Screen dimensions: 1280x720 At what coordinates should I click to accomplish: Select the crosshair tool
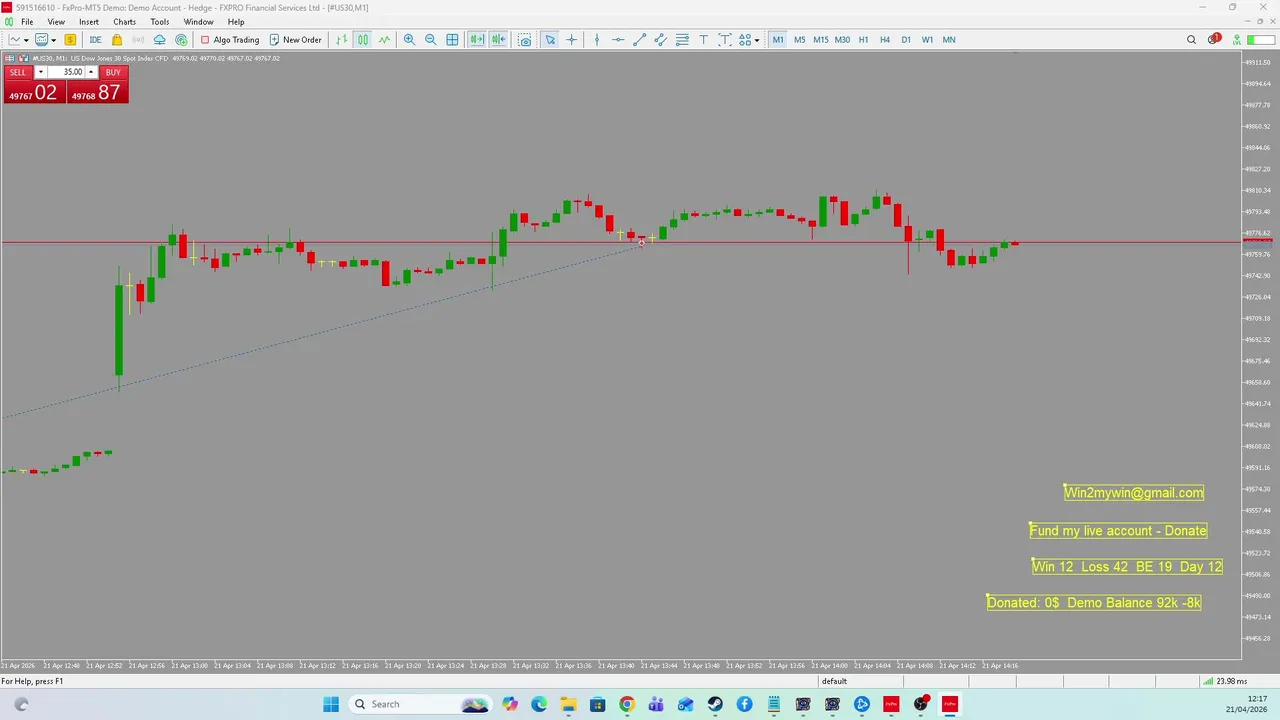[x=572, y=40]
